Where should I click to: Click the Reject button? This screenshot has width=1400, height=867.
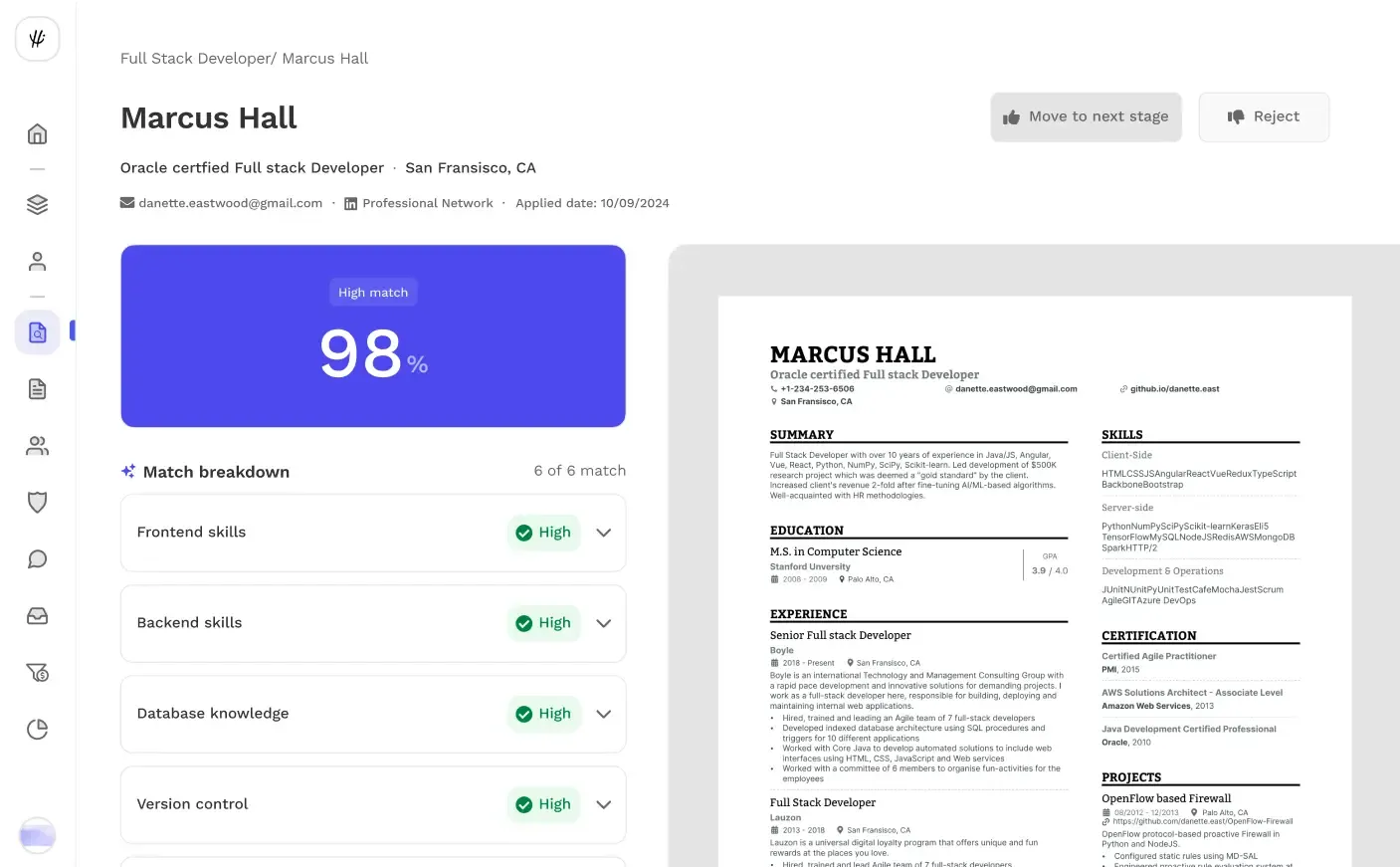coord(1264,117)
